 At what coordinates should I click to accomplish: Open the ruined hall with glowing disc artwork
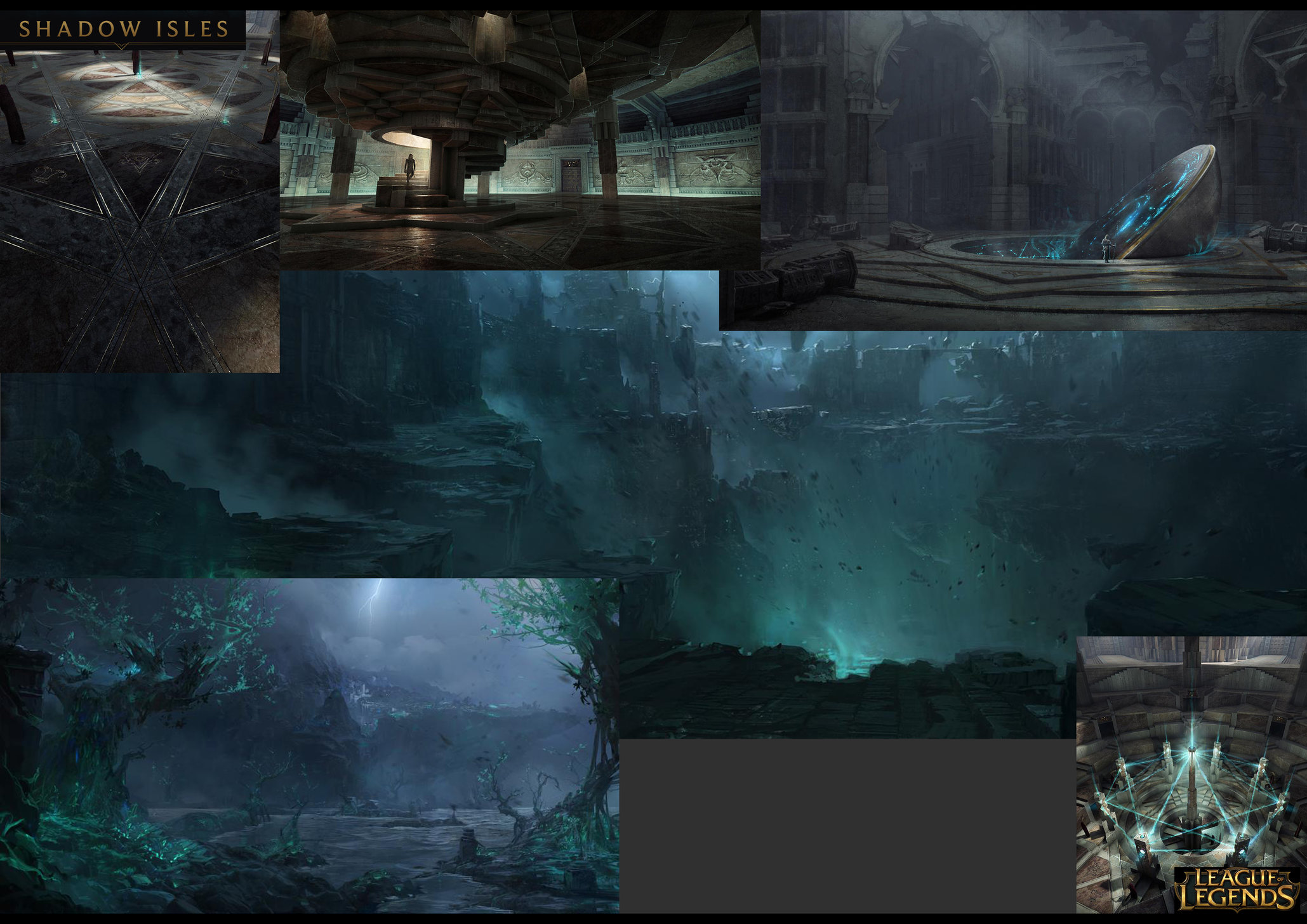click(1033, 170)
